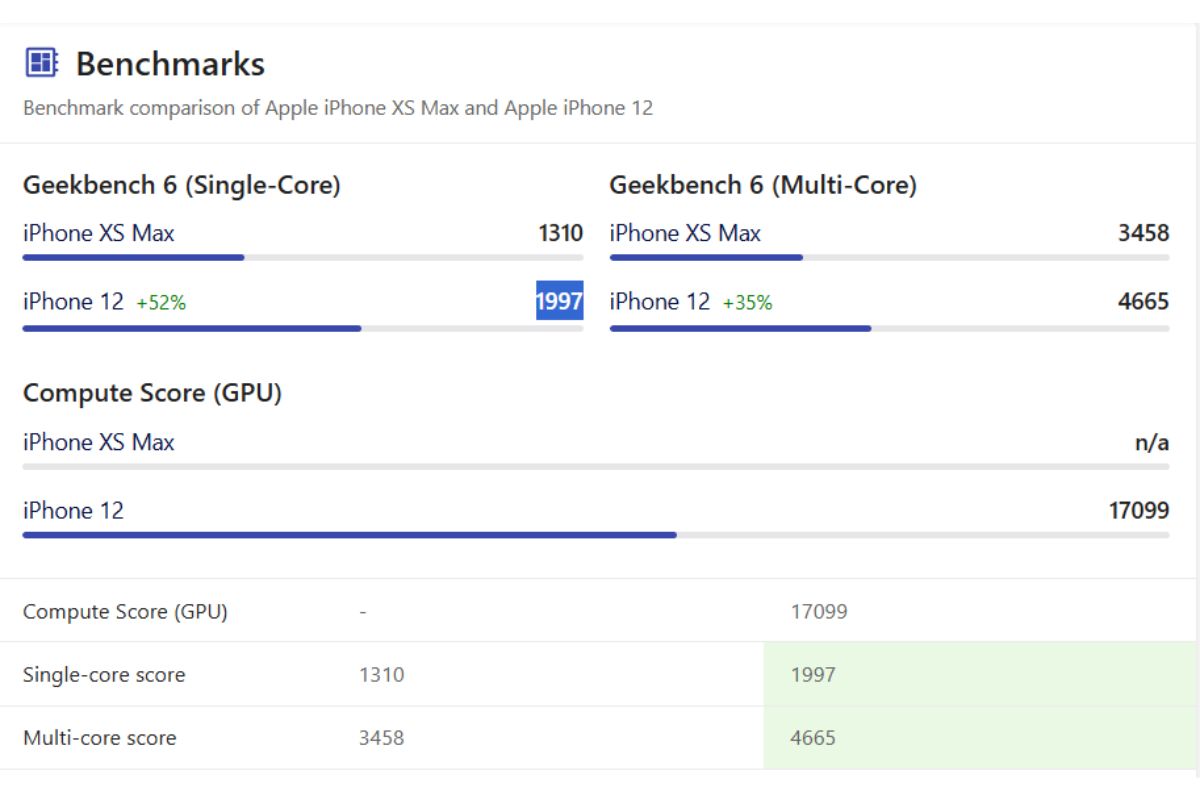Screen dimensions: 1200x800
Task: Click the +52% improvement label
Action: click(x=161, y=302)
